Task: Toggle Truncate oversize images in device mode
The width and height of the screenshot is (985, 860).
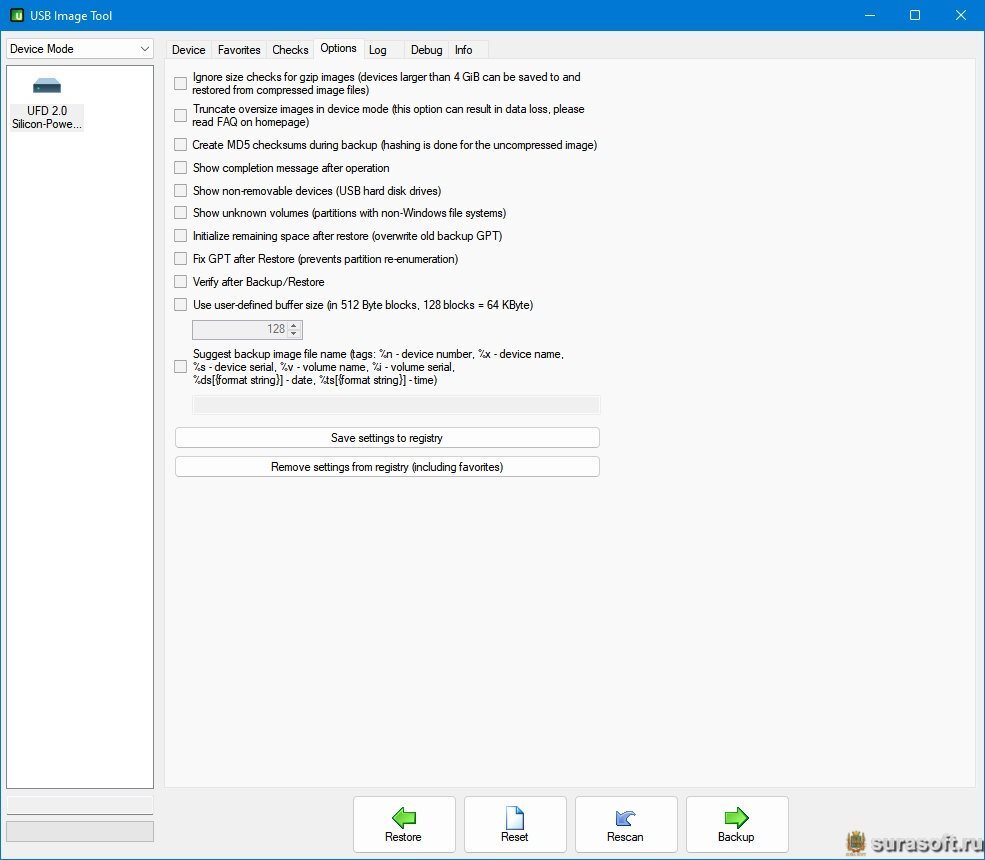Action: tap(180, 116)
